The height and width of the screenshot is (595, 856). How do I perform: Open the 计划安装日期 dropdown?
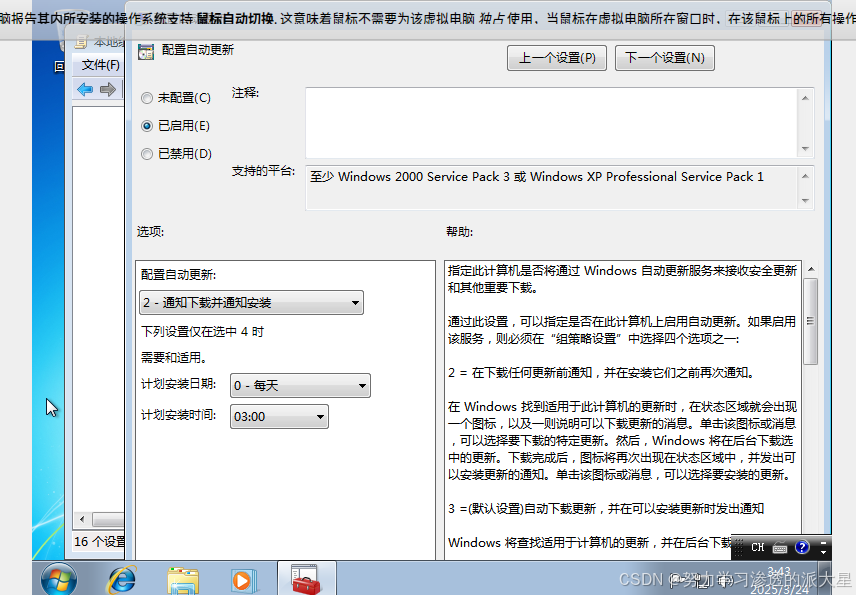[x=300, y=385]
